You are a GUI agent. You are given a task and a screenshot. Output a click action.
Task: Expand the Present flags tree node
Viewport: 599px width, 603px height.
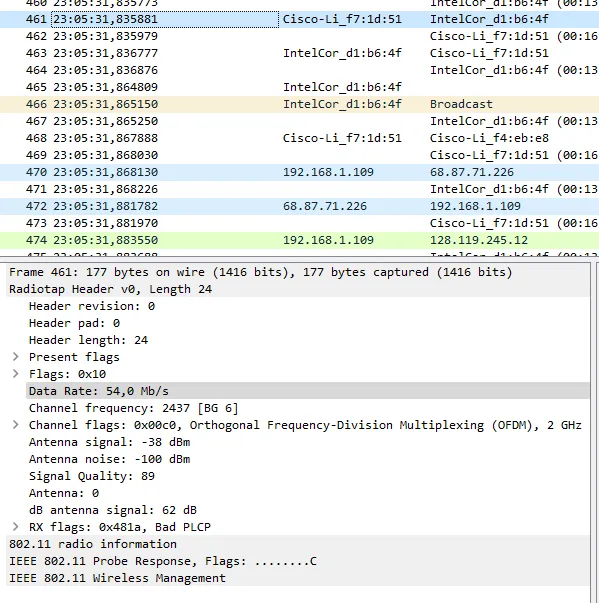15,357
